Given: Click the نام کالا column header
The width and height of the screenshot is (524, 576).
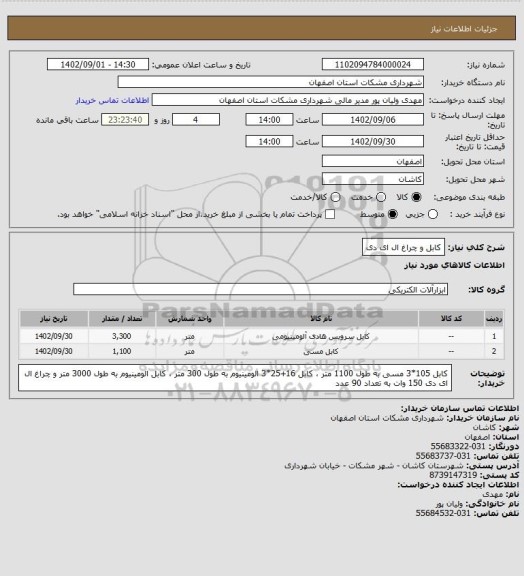Looking at the screenshot, I should (x=321, y=319).
